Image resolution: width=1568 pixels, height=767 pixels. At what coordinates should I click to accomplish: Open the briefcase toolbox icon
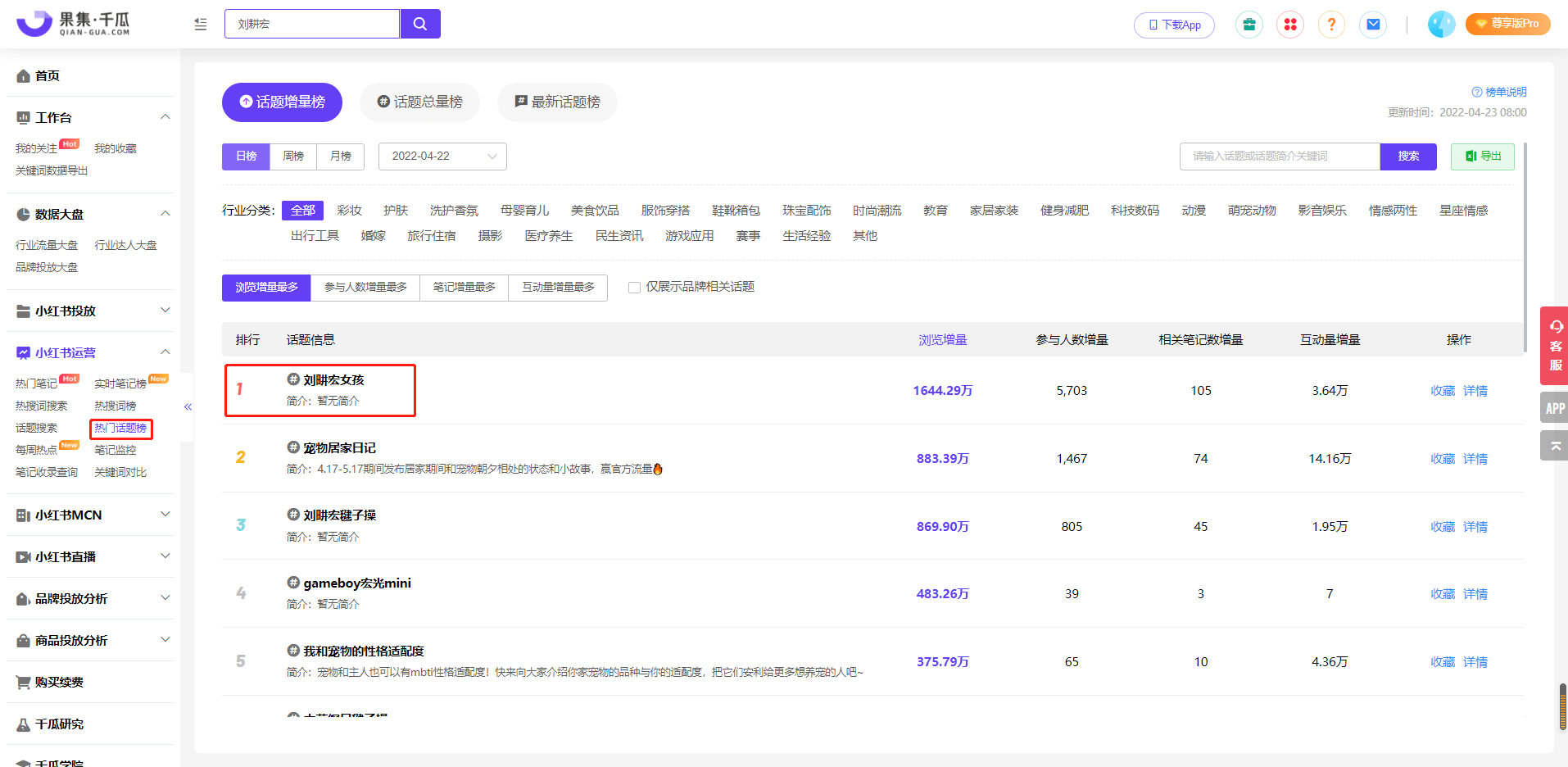click(x=1249, y=25)
